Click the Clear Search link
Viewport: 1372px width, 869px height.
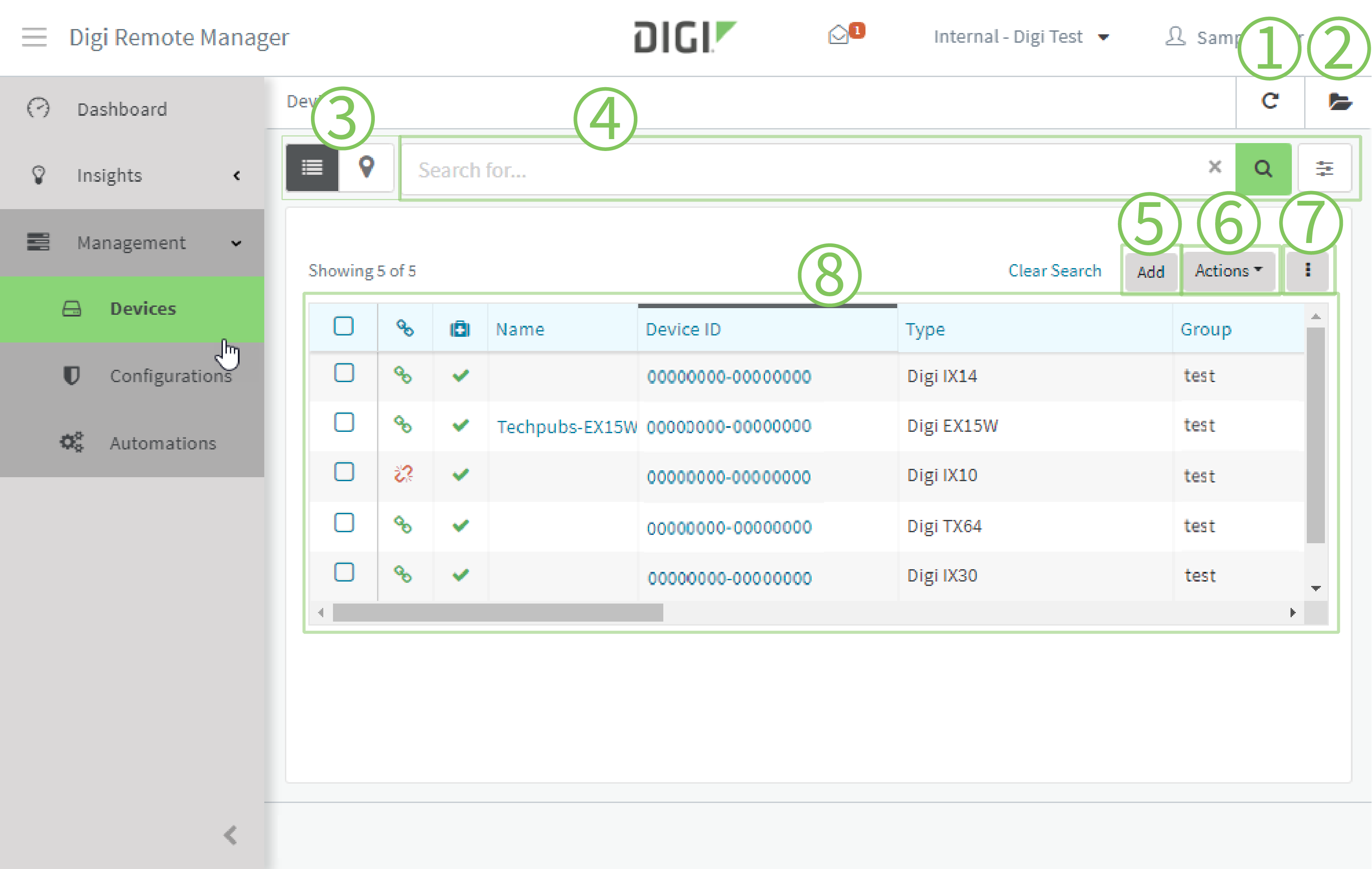1054,270
